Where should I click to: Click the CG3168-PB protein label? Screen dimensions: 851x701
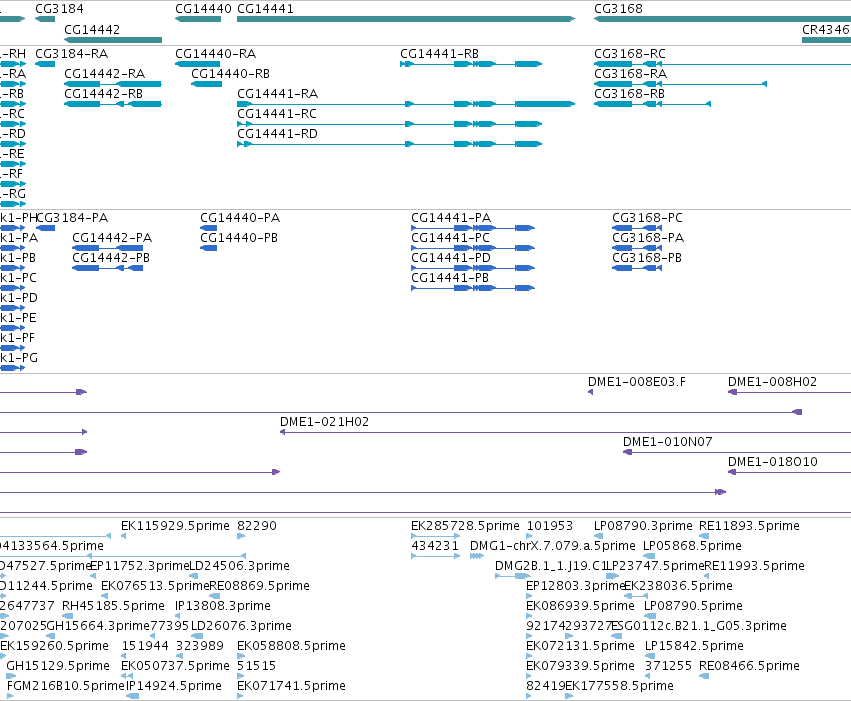point(647,258)
